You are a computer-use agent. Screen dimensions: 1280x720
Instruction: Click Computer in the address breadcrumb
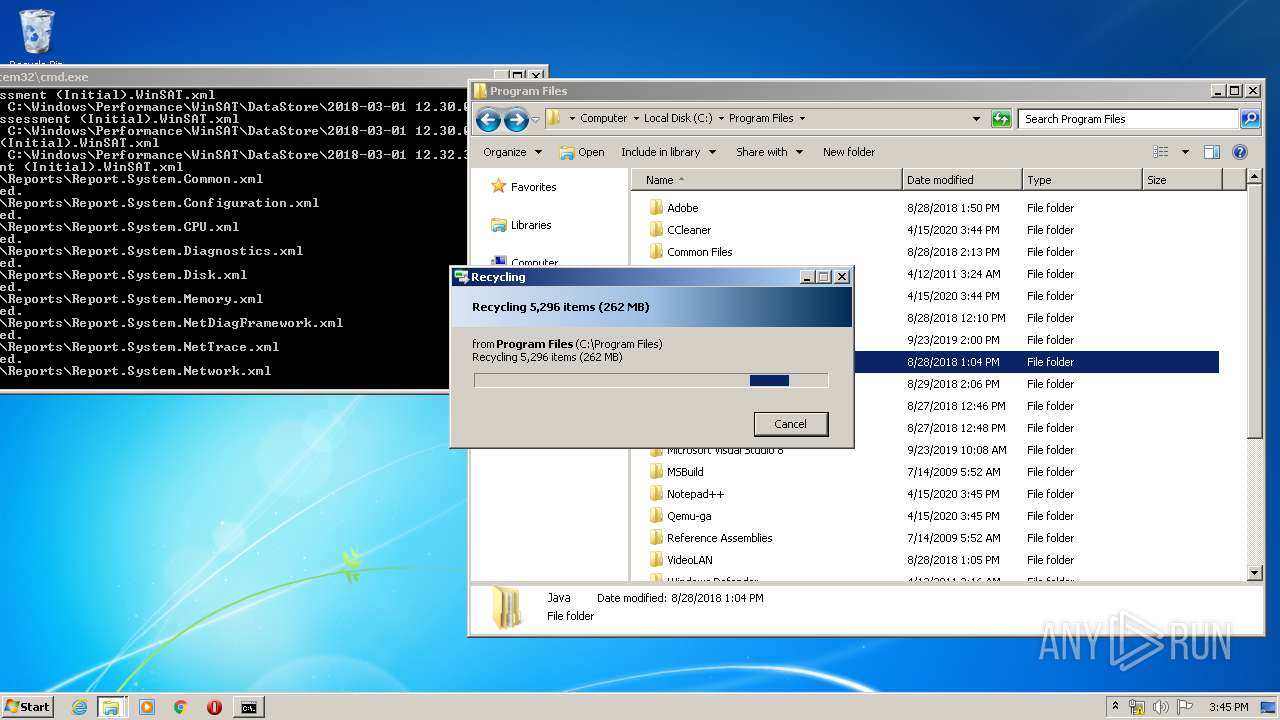[604, 118]
